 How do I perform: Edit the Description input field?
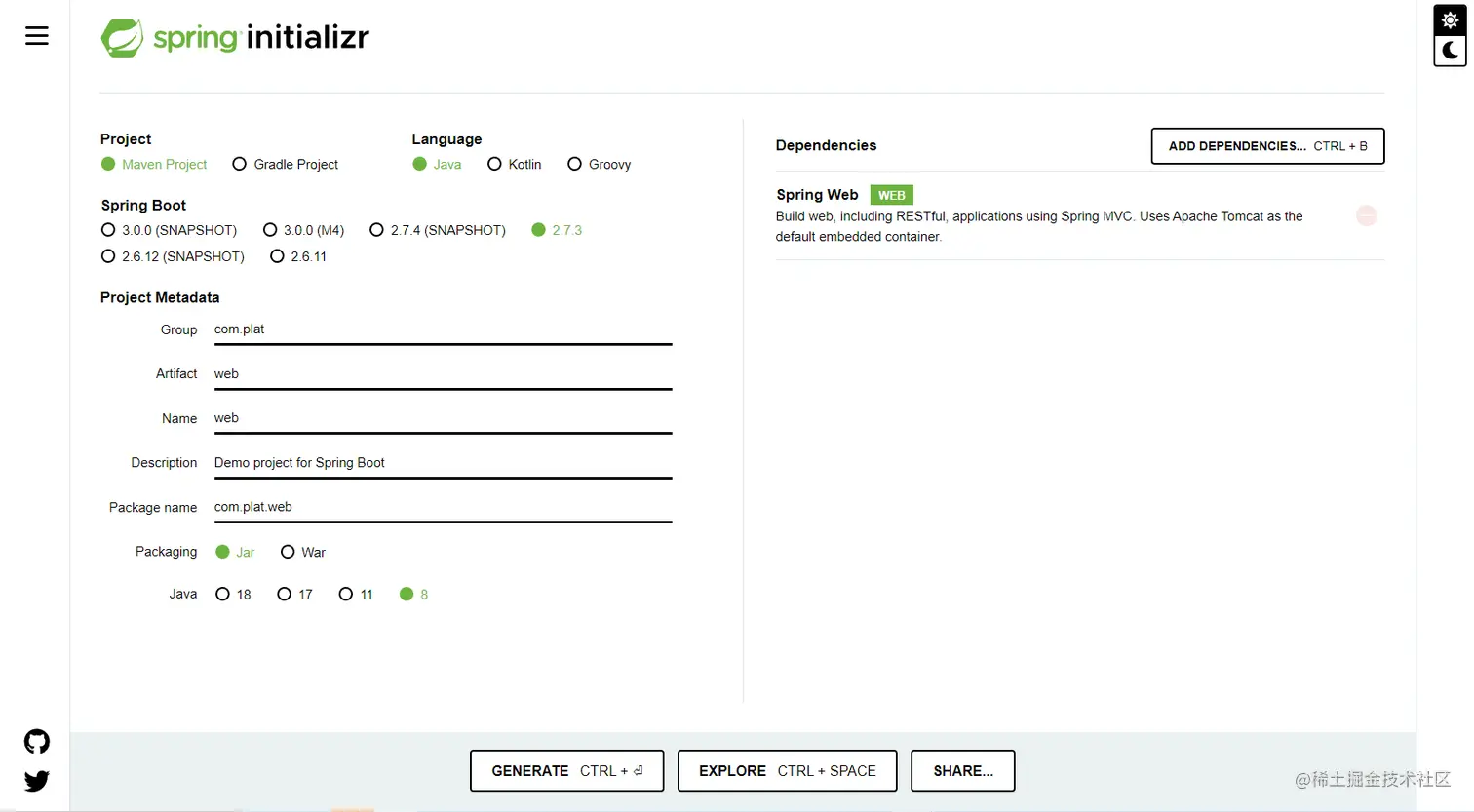click(444, 463)
